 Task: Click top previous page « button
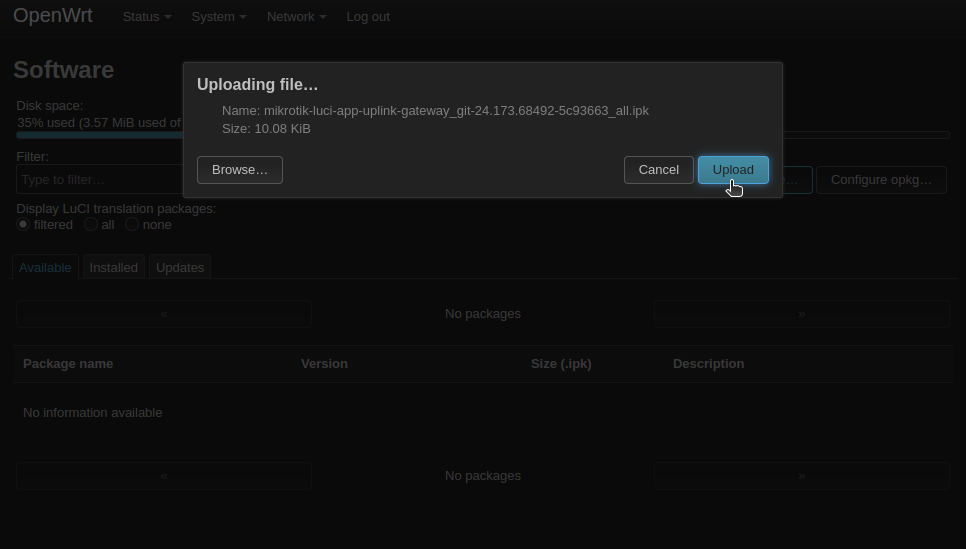tap(164, 314)
